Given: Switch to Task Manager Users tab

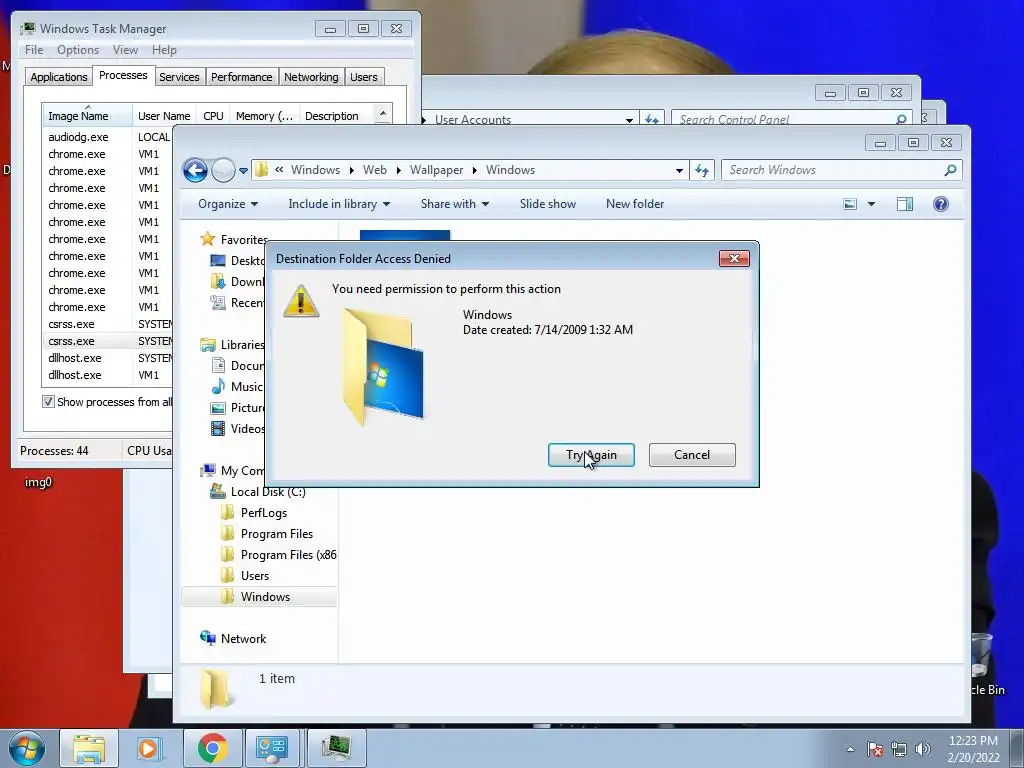Looking at the screenshot, I should (364, 77).
